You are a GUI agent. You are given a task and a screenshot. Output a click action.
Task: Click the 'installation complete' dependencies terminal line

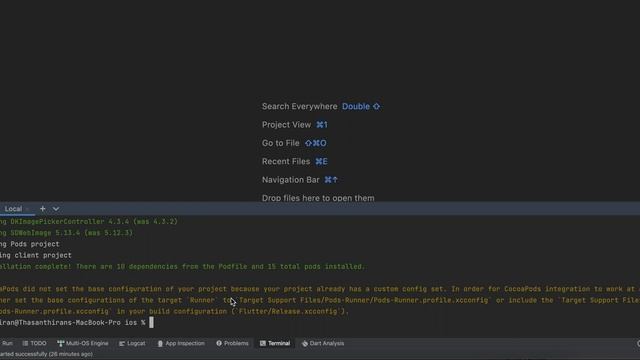click(x=182, y=267)
